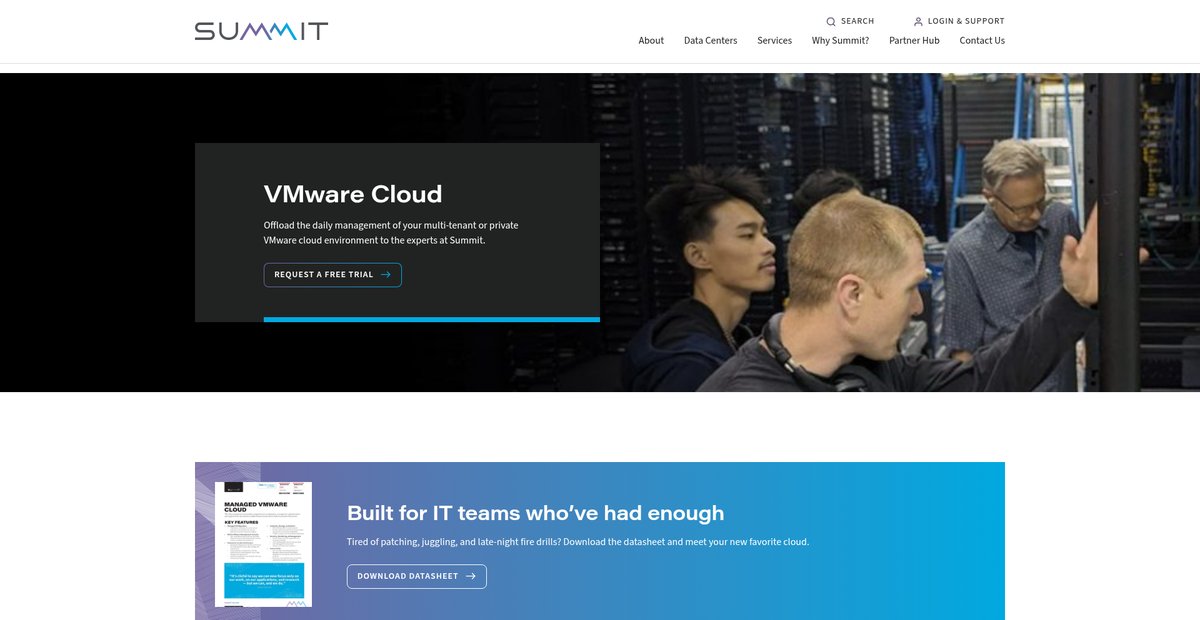Viewport: 1200px width, 620px height.
Task: Open the Services menu
Action: pyautogui.click(x=774, y=41)
